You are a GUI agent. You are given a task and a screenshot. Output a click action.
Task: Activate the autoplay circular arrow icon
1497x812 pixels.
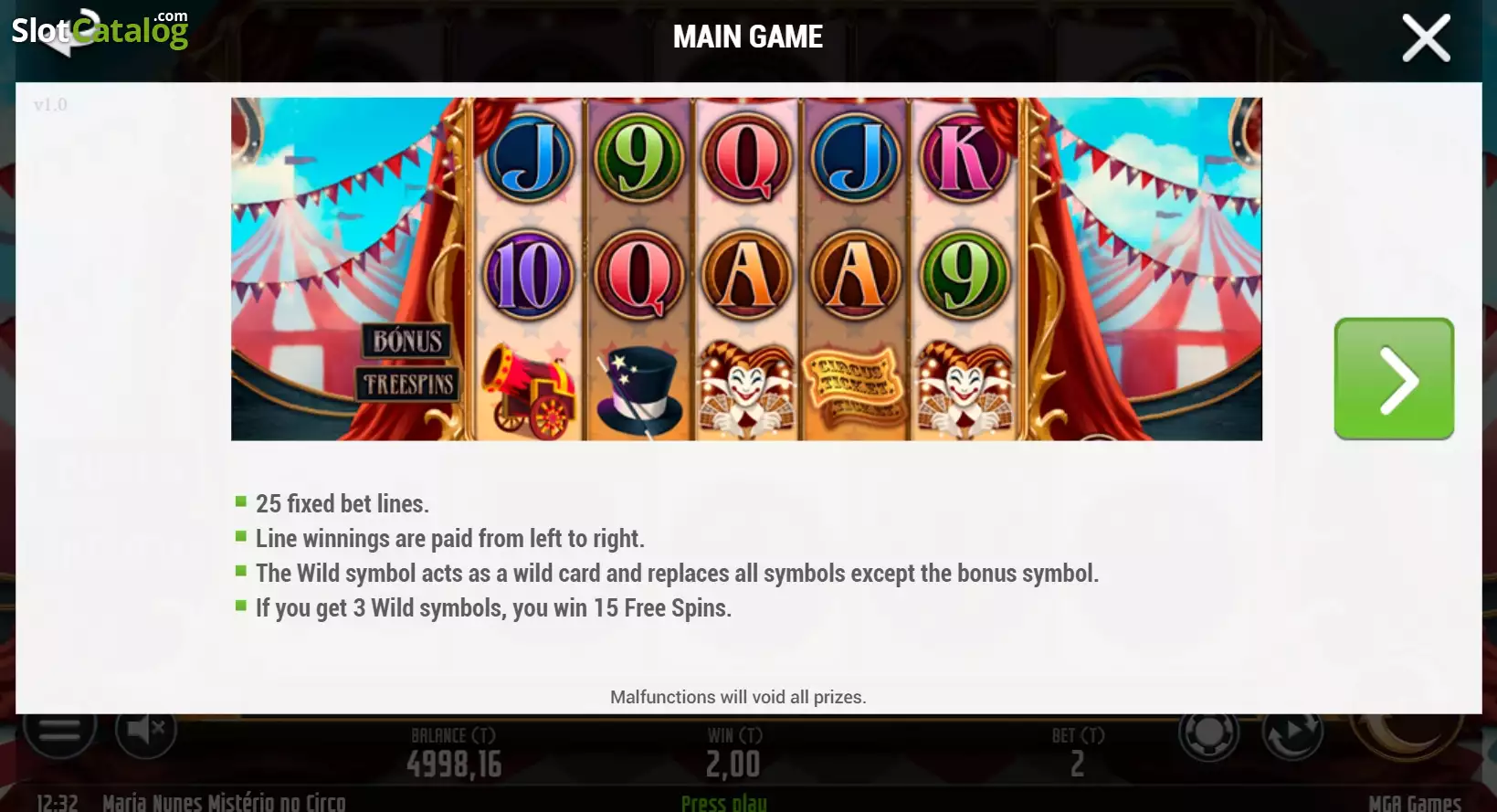click(1292, 733)
